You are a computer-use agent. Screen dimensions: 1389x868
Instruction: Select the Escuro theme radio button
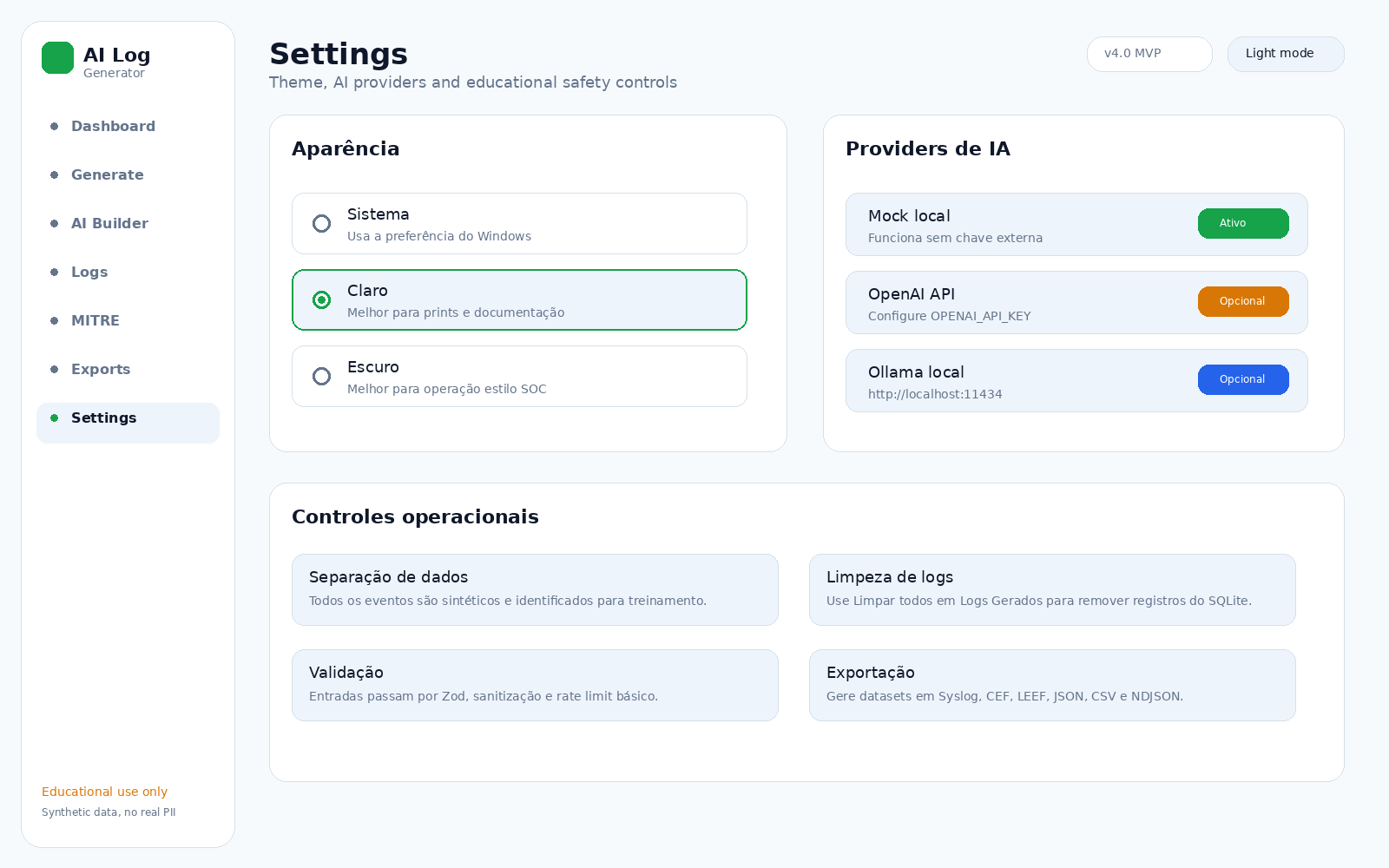[321, 377]
